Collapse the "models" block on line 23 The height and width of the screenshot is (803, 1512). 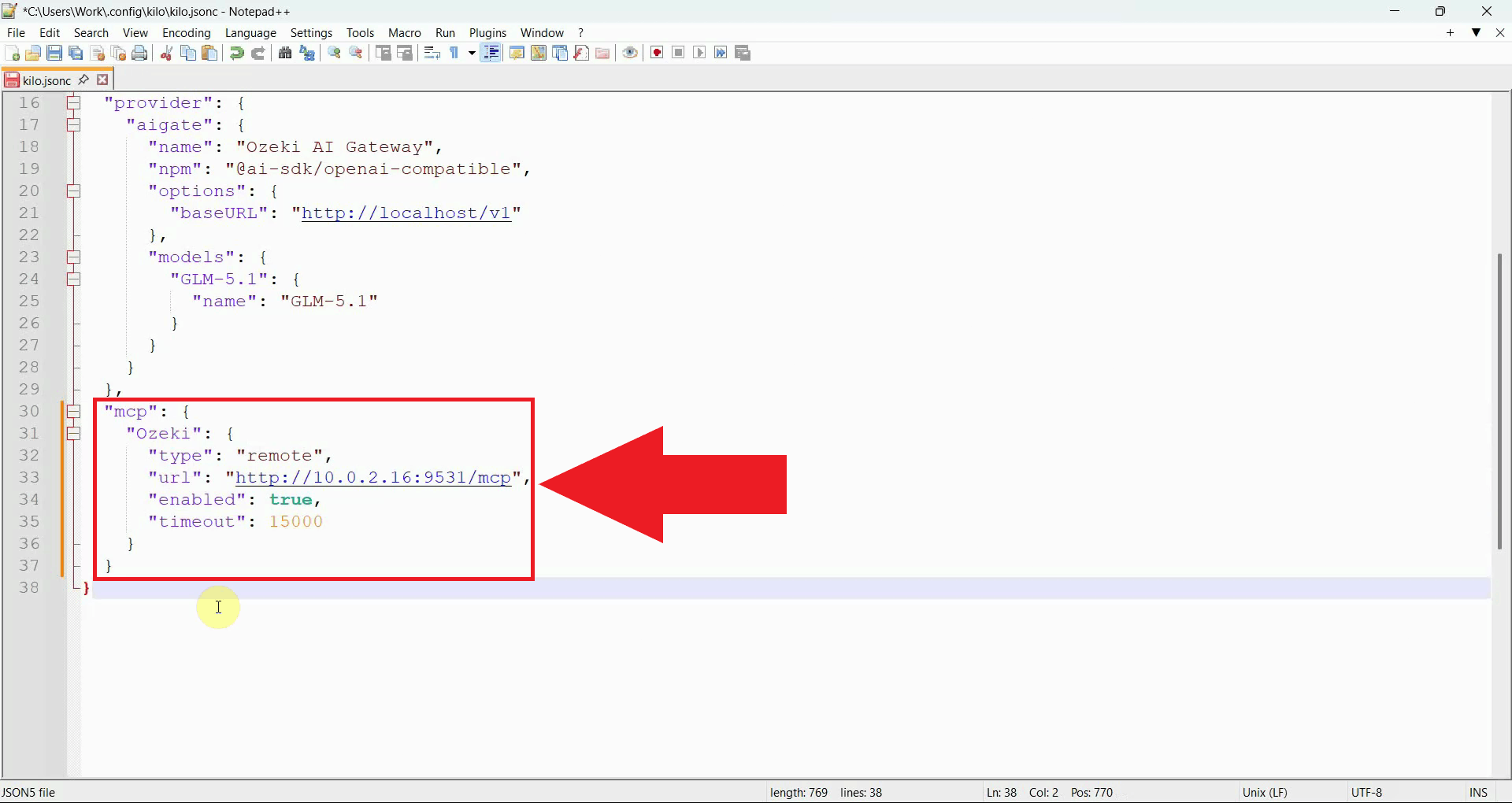tap(73, 257)
